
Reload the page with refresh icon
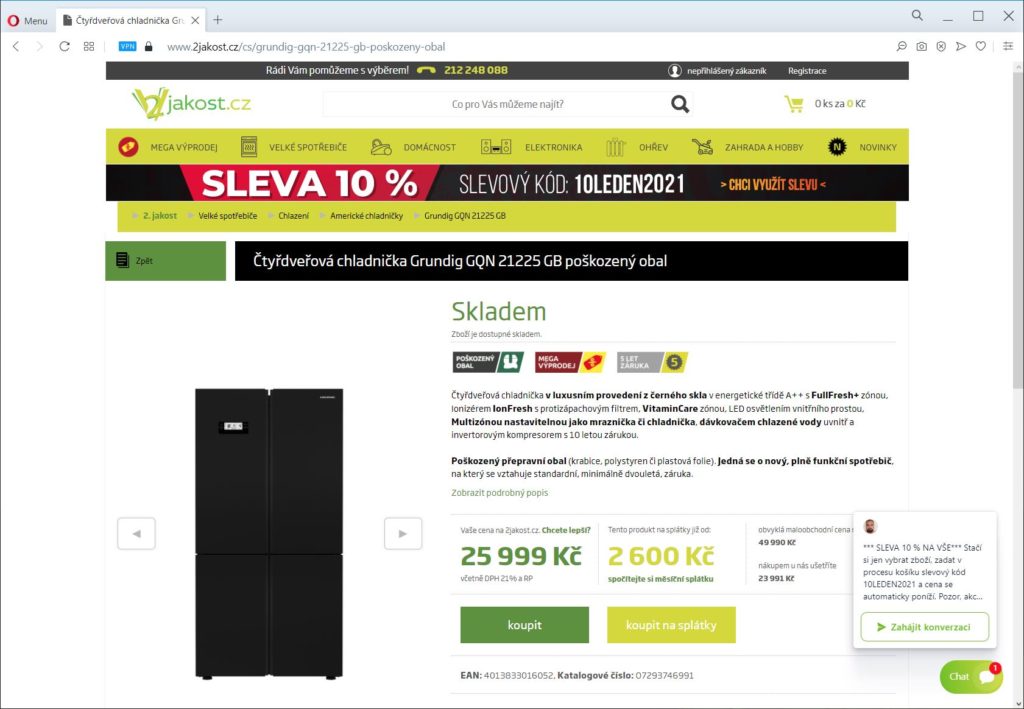[x=64, y=46]
